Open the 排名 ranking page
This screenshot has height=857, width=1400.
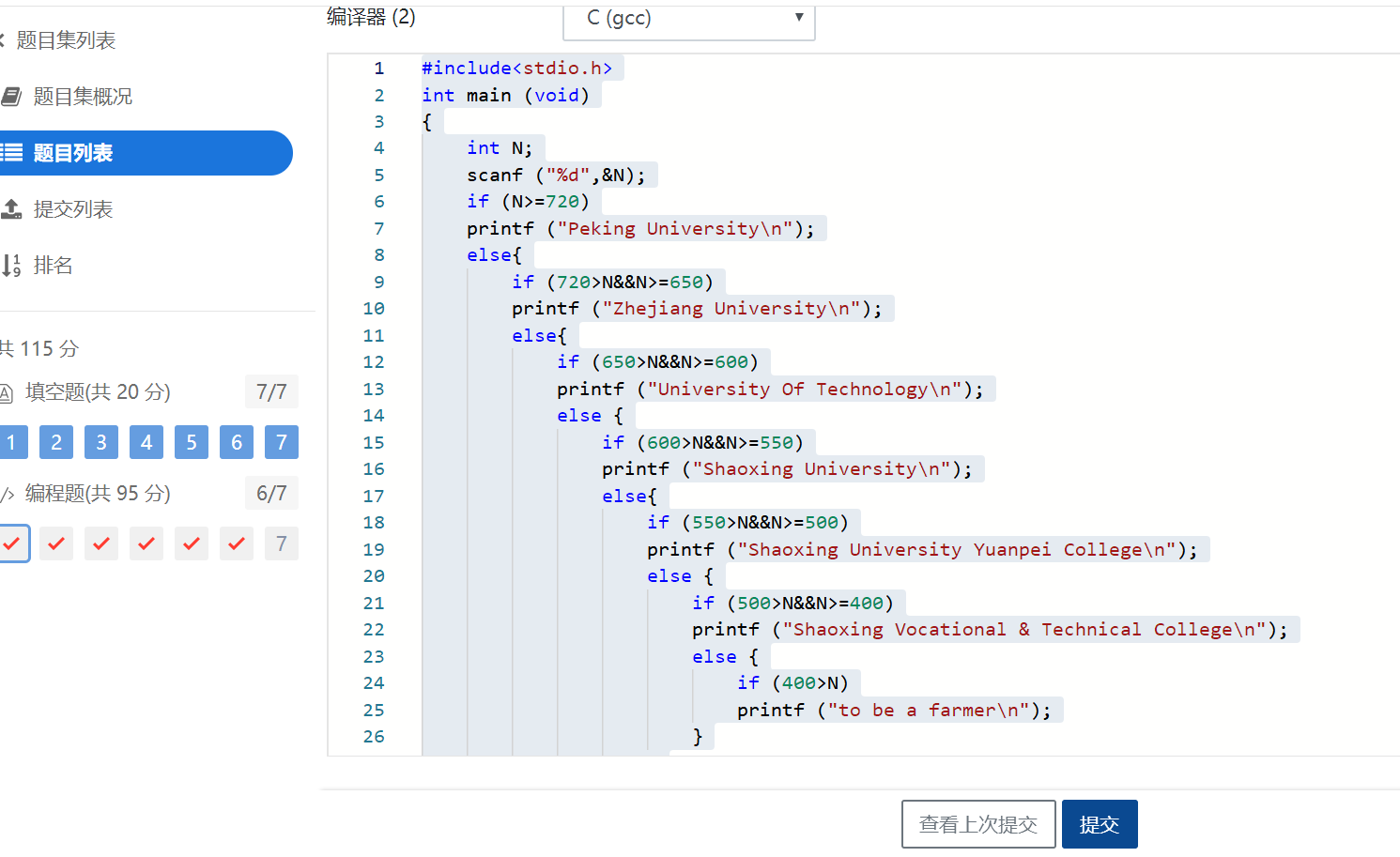tap(53, 266)
